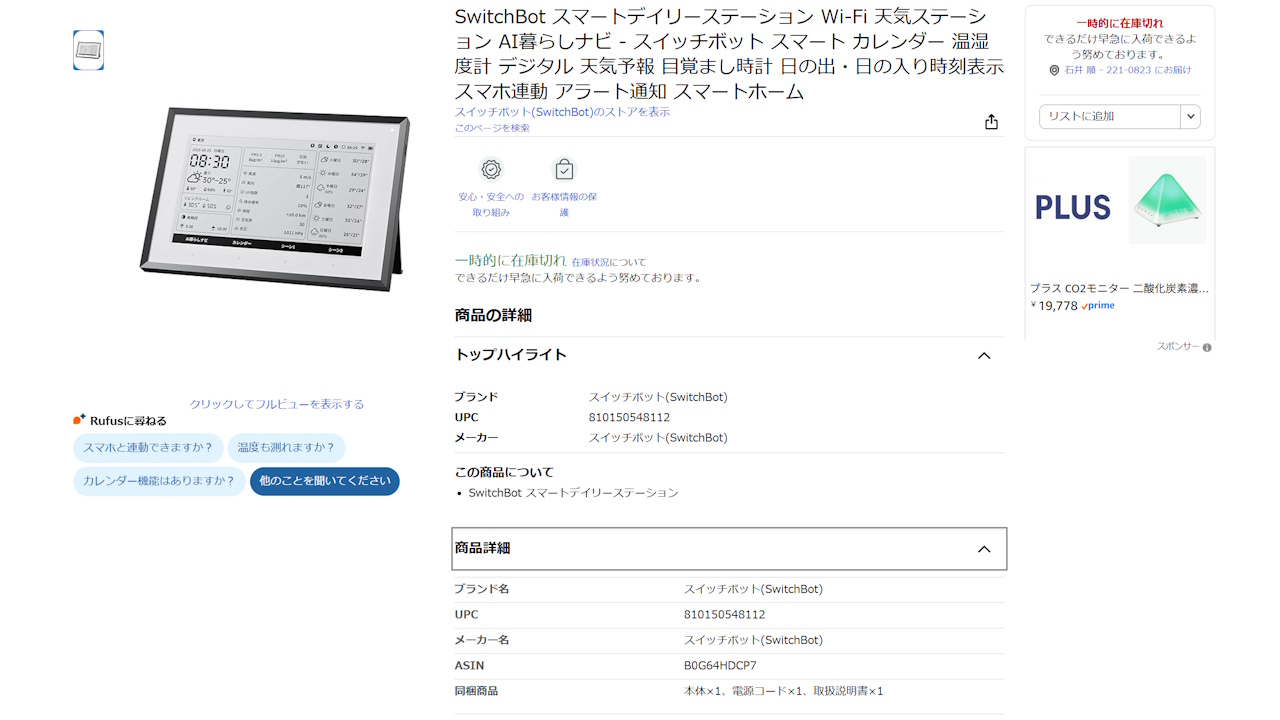The height and width of the screenshot is (720, 1280).
Task: Click the Rufus sparkle icon
Action: click(79, 419)
